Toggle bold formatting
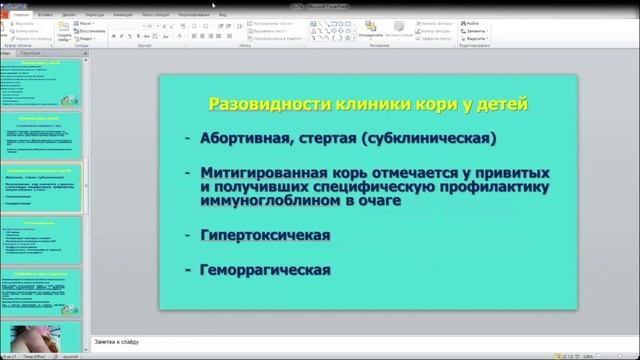The width and height of the screenshot is (640, 360). [x=114, y=36]
